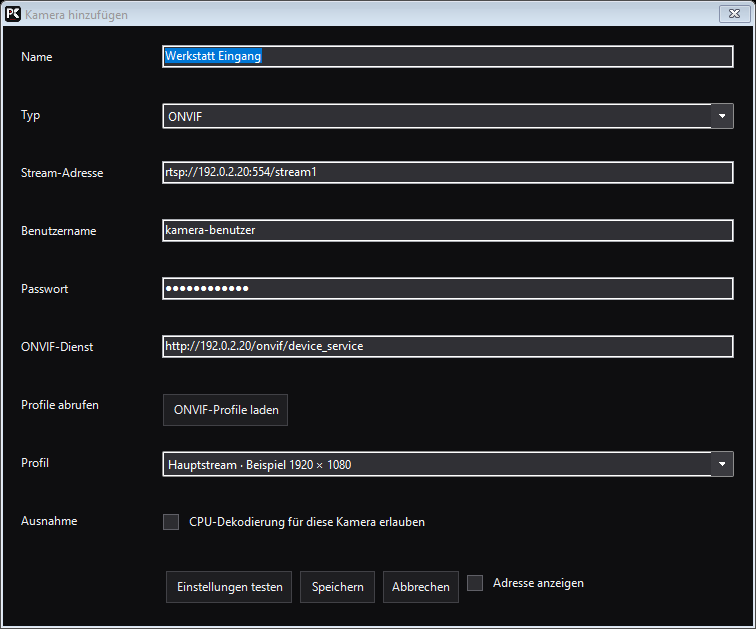This screenshot has height=629, width=756.
Task: Select the ONVIF type combo box
Action: point(448,116)
